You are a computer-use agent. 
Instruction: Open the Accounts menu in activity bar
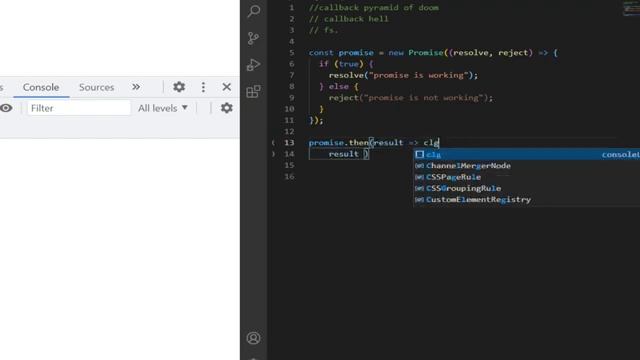point(253,338)
